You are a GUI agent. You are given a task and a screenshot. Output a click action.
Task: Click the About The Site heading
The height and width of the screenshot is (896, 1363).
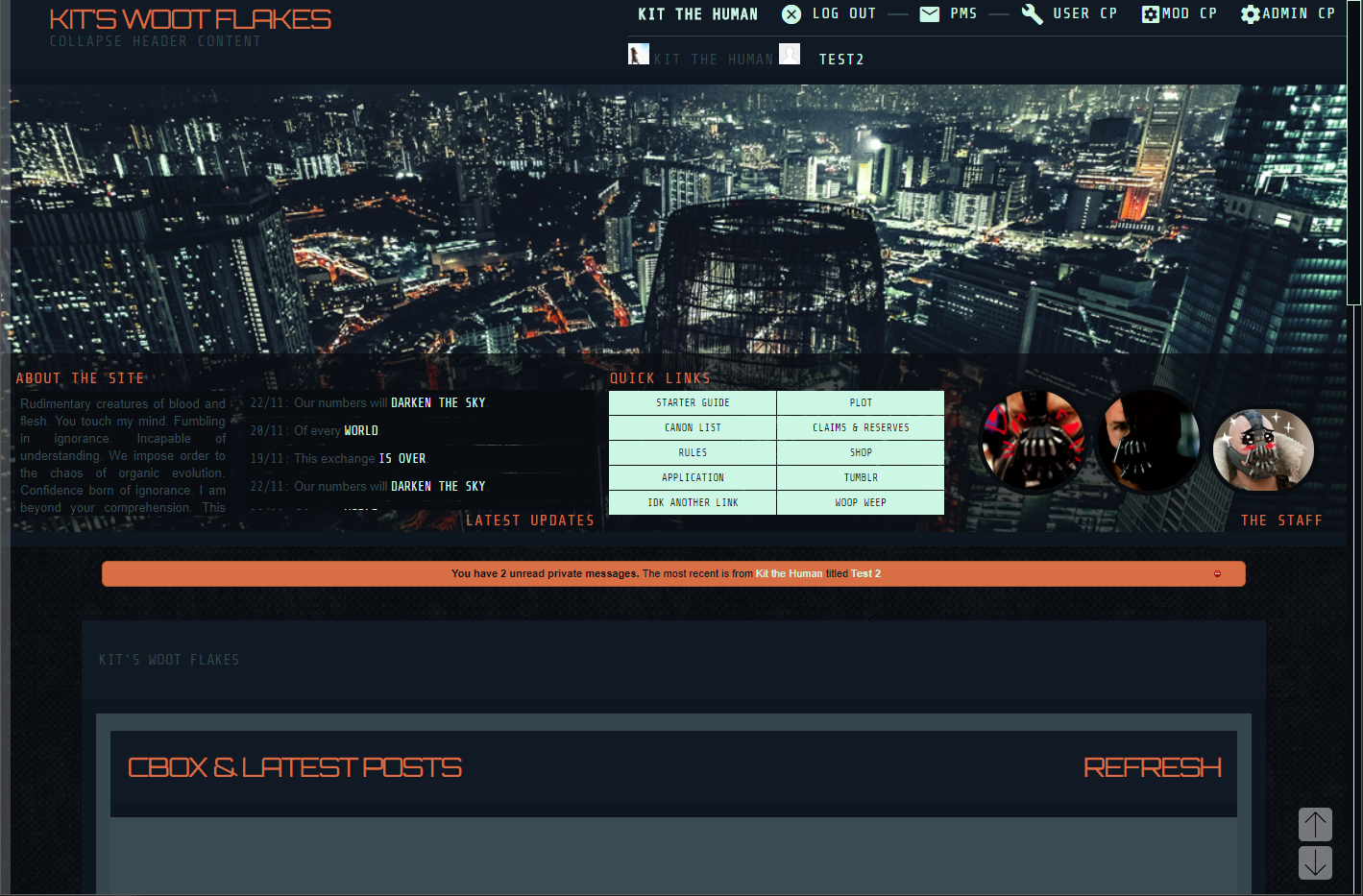click(80, 378)
